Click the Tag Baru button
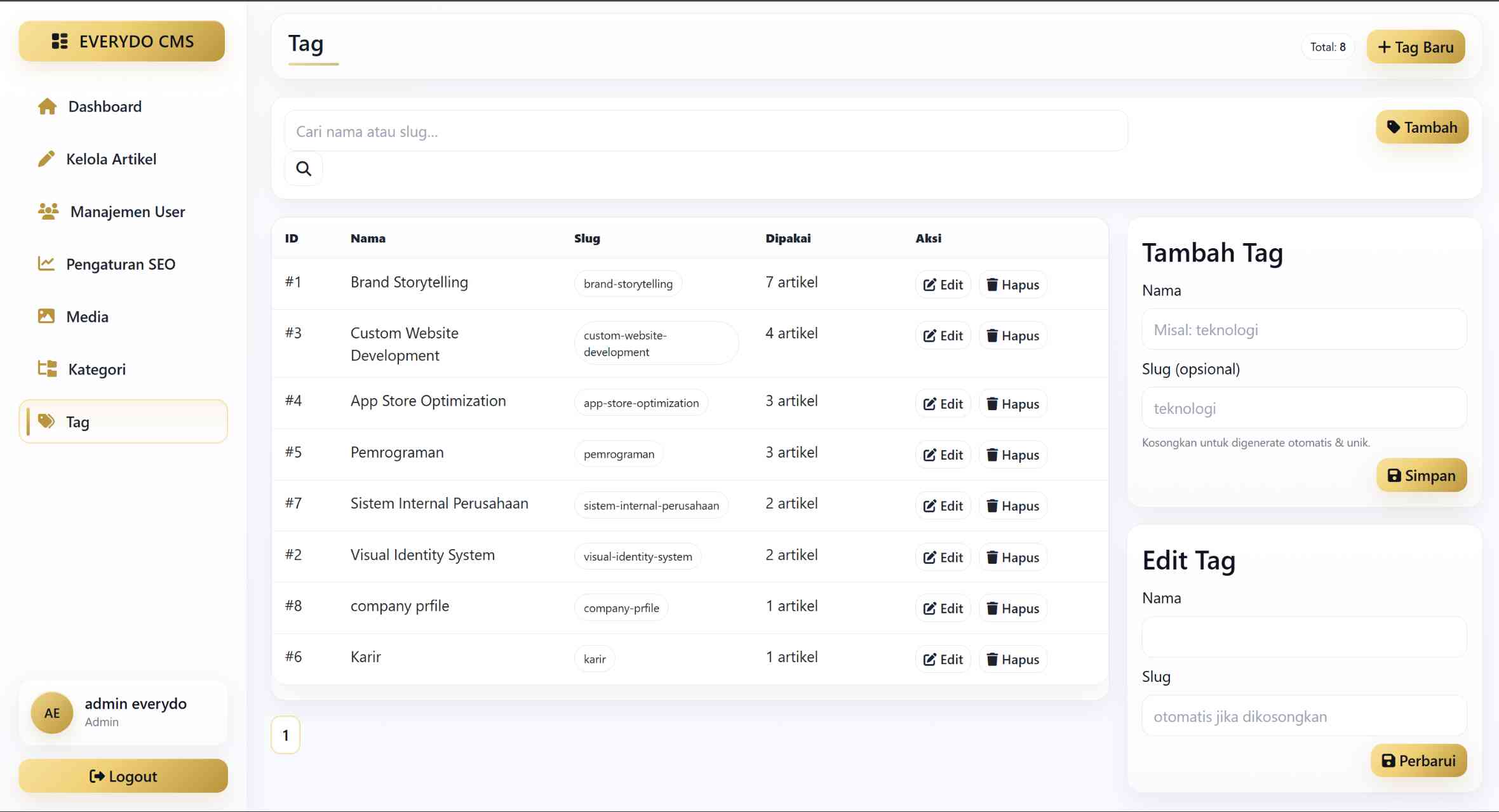Viewport: 1499px width, 812px height. 1416,47
